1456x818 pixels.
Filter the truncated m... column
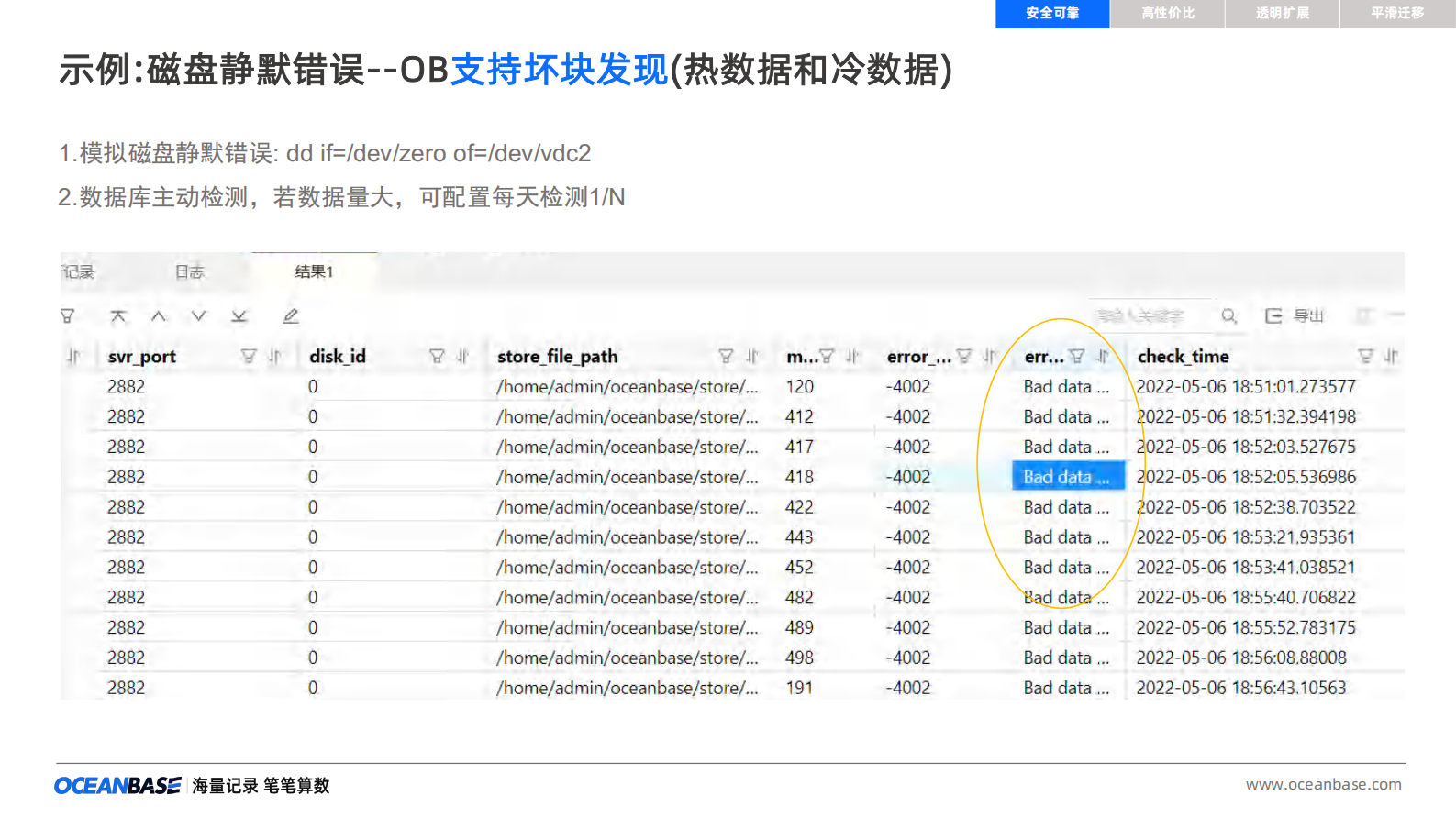pos(827,356)
